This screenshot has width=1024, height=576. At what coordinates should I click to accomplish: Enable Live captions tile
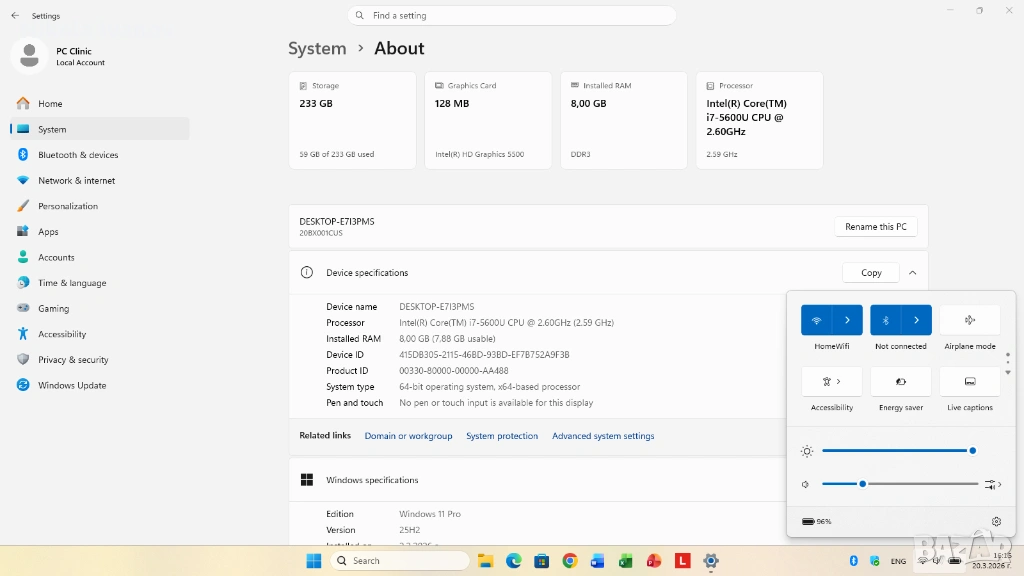tap(969, 381)
